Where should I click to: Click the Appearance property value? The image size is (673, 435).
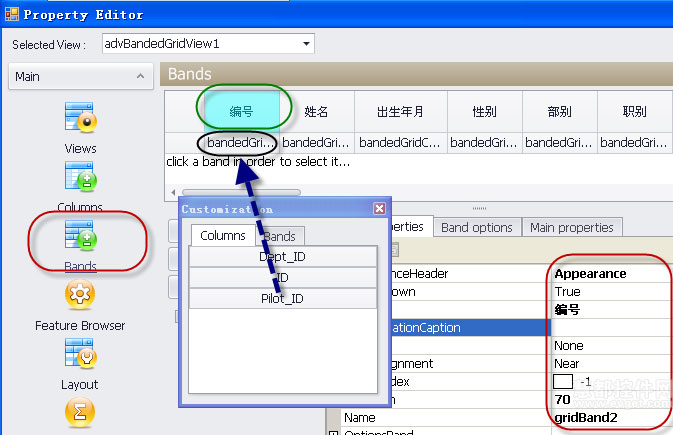click(590, 274)
